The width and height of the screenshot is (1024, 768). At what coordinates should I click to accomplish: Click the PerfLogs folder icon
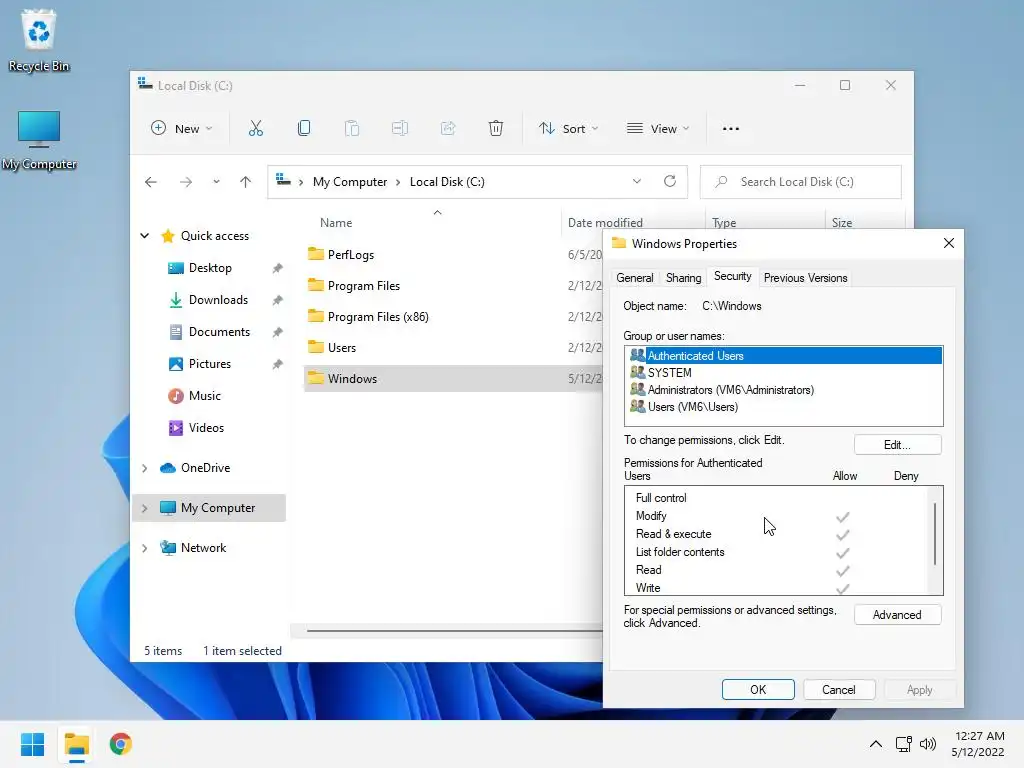click(x=316, y=254)
